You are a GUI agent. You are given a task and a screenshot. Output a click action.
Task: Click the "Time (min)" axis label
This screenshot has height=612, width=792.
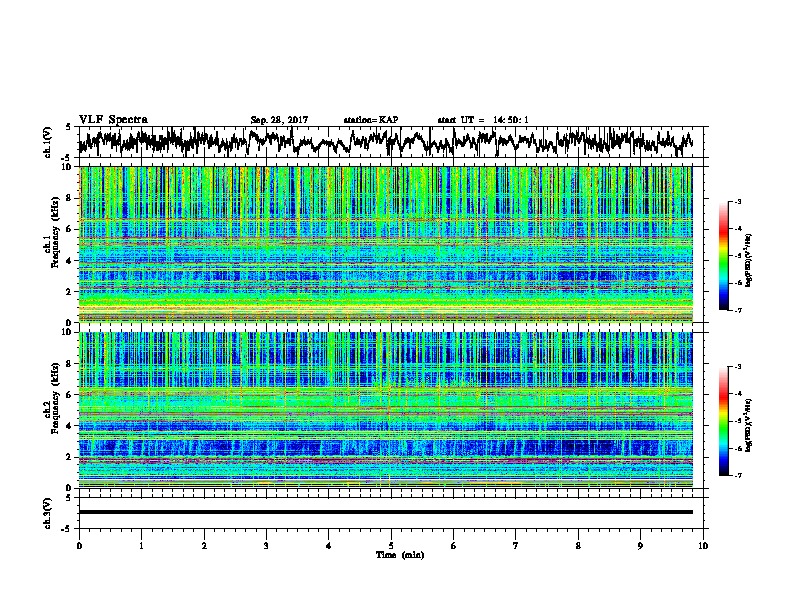coord(400,555)
